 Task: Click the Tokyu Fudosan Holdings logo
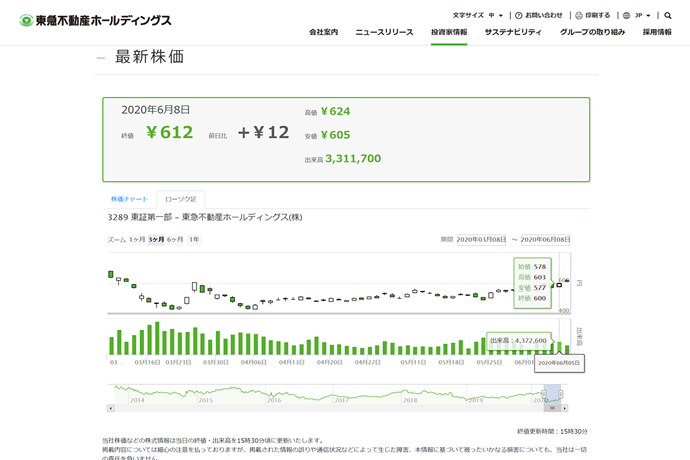tap(95, 20)
